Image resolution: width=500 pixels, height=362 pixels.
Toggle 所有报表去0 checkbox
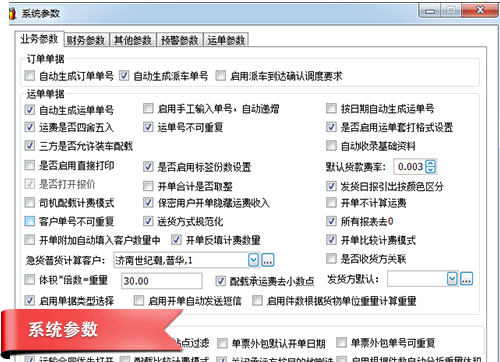[331, 221]
